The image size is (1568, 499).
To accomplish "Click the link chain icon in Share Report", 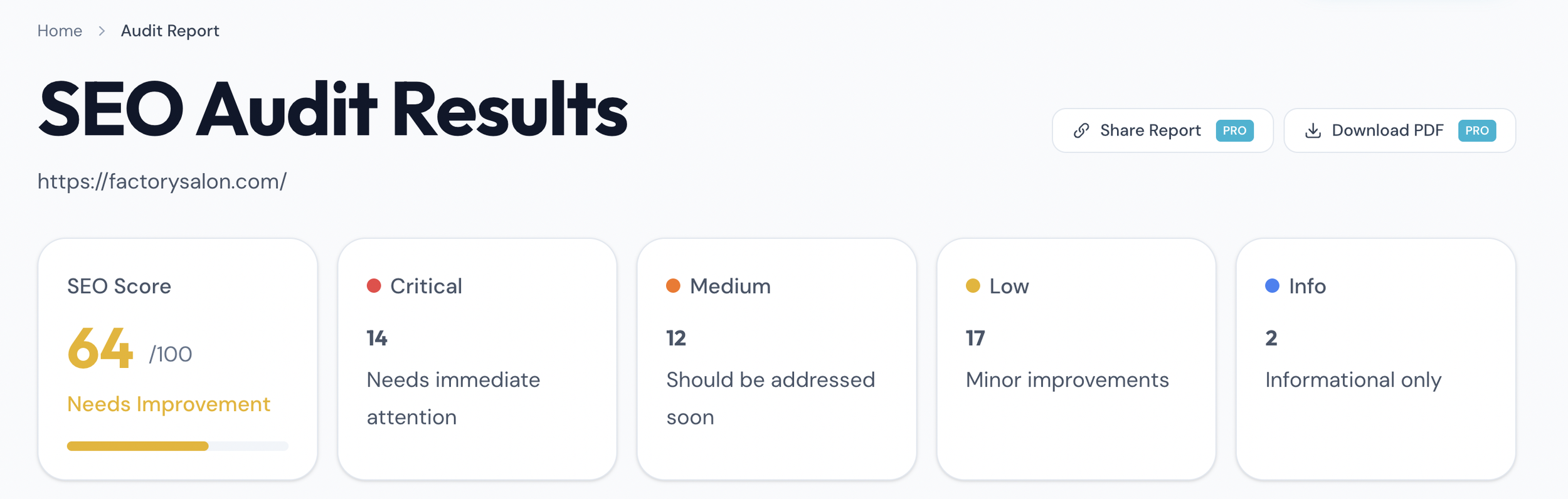I will click(x=1081, y=130).
